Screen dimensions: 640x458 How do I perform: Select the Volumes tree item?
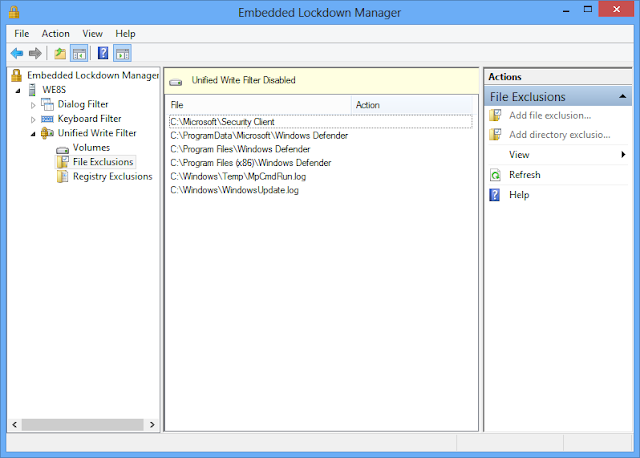(91, 147)
